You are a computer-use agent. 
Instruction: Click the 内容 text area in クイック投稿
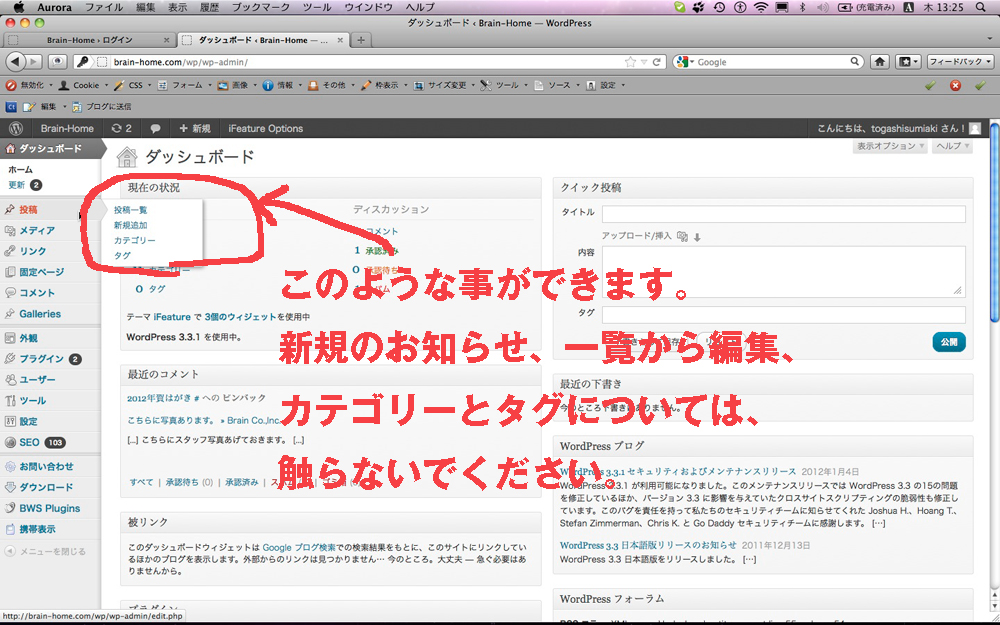[784, 271]
